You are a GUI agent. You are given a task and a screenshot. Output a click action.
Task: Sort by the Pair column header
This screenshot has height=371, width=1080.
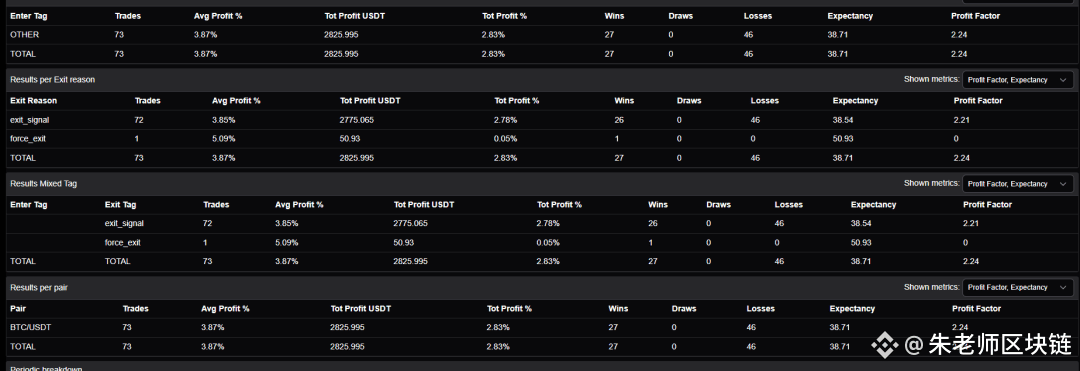[x=18, y=308]
